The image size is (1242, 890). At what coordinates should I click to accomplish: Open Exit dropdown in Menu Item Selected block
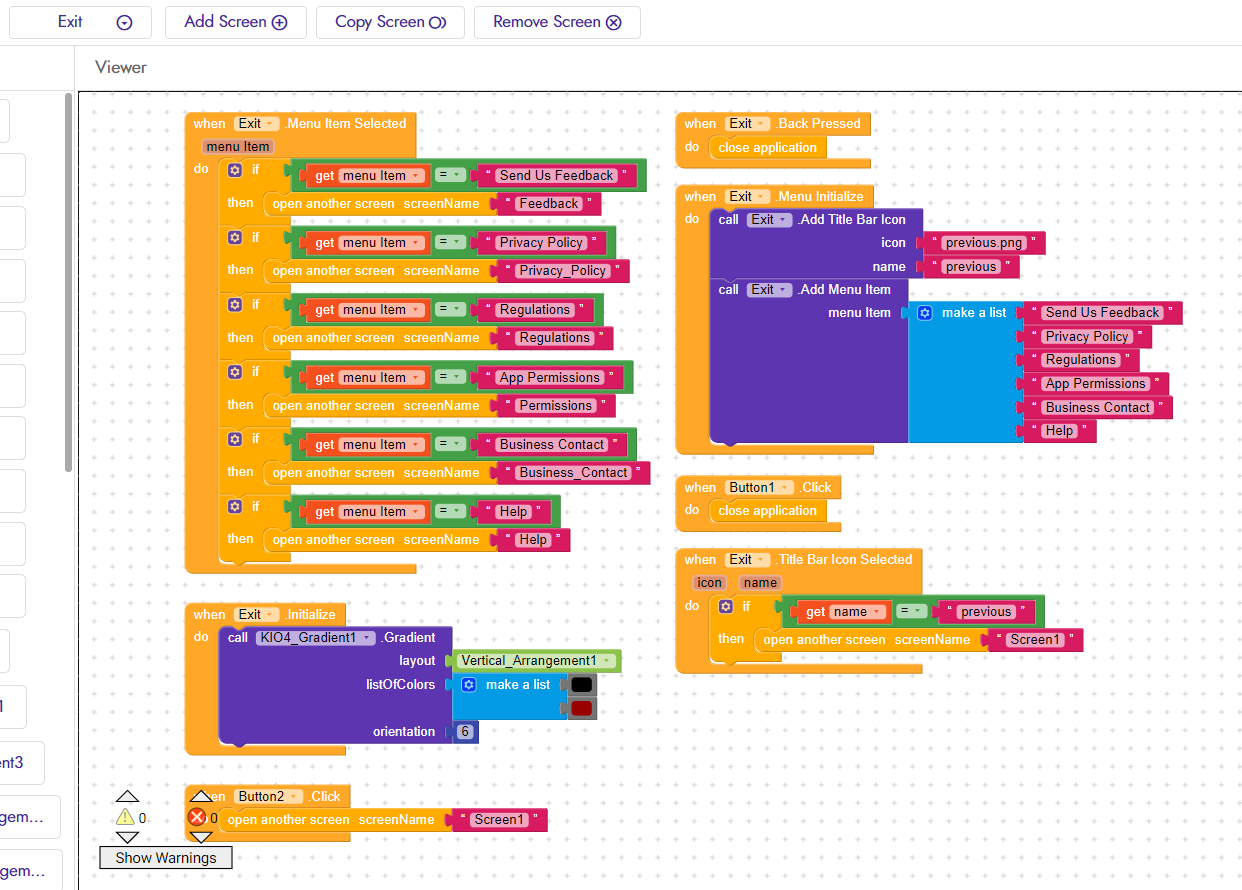coord(255,124)
